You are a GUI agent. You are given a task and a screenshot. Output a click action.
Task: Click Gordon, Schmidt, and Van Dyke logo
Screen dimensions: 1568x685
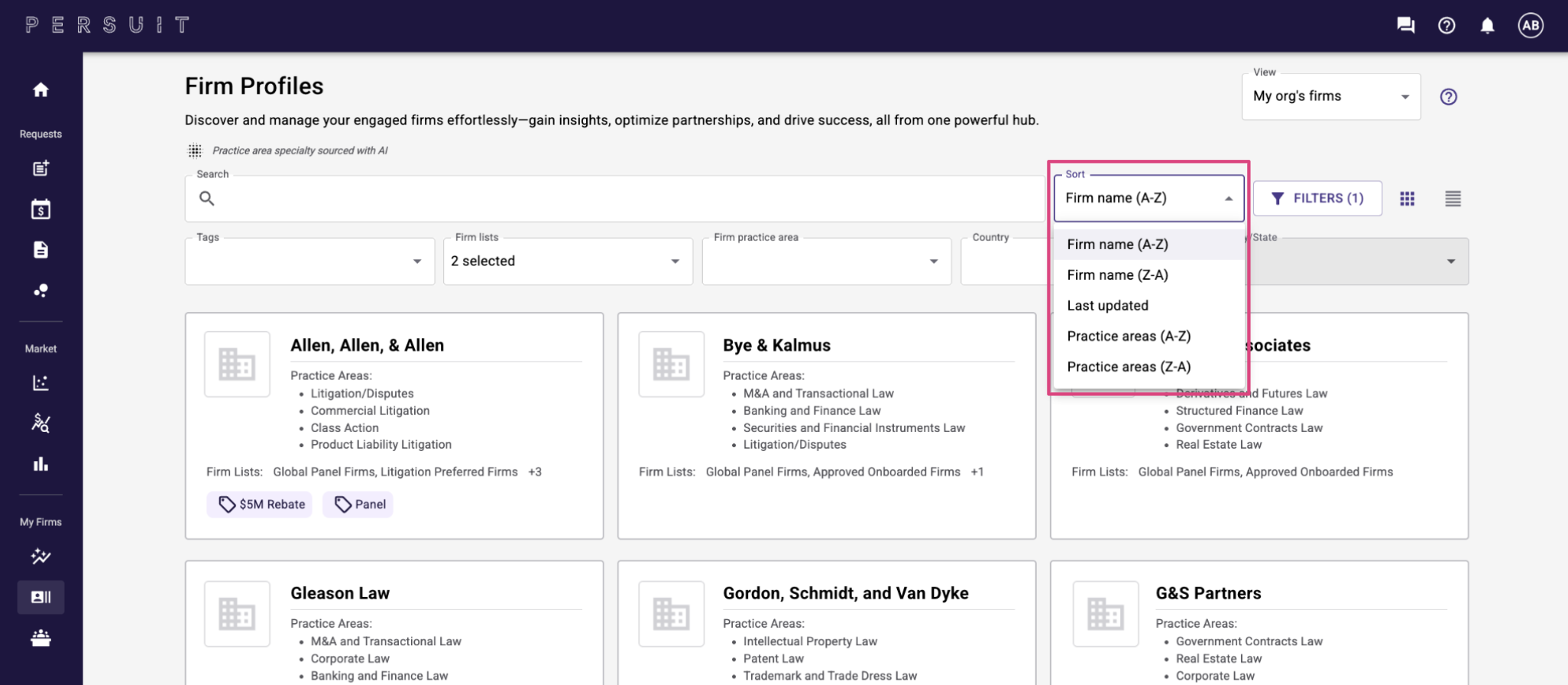point(671,613)
